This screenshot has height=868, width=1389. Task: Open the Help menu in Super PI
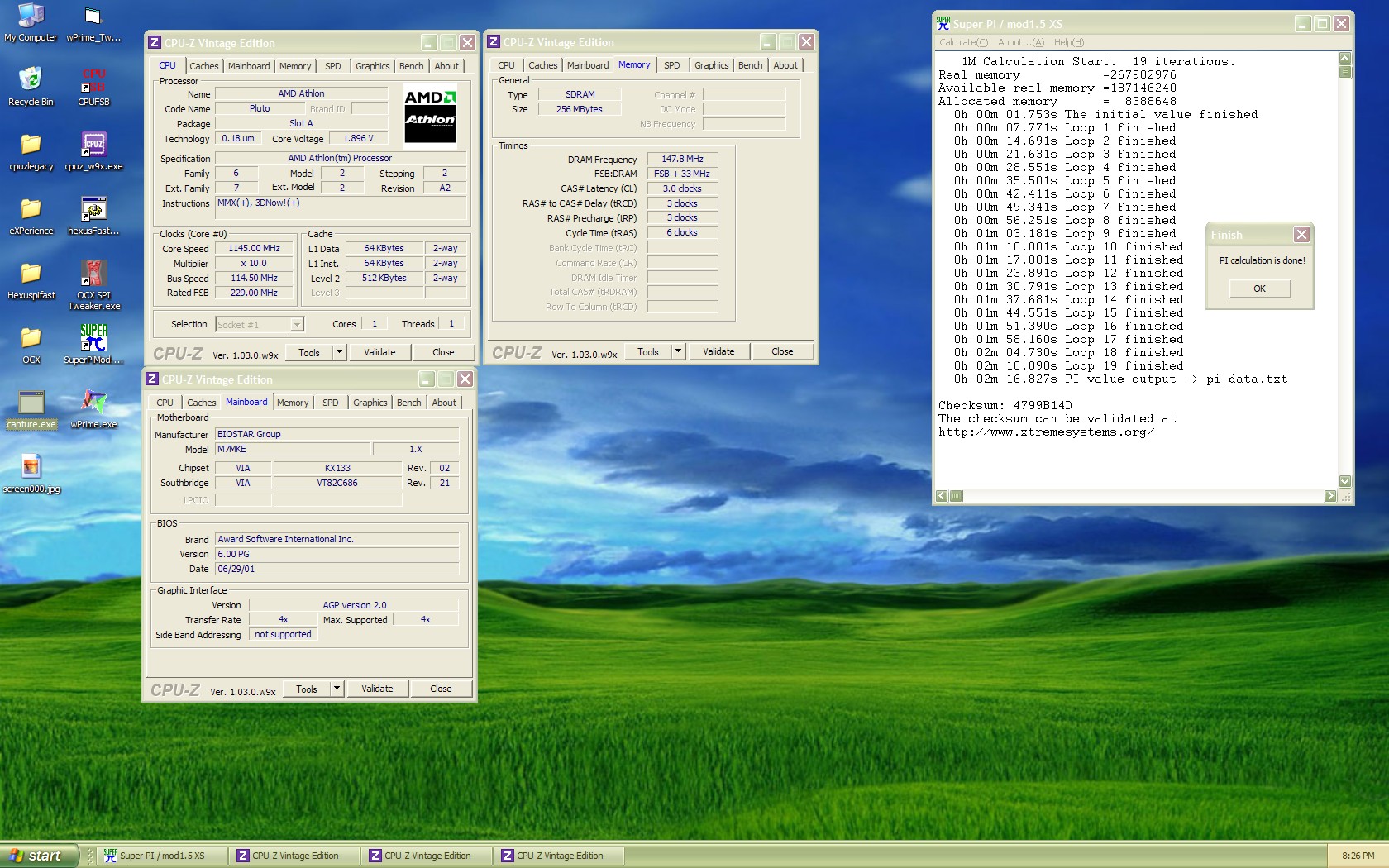tap(1068, 42)
